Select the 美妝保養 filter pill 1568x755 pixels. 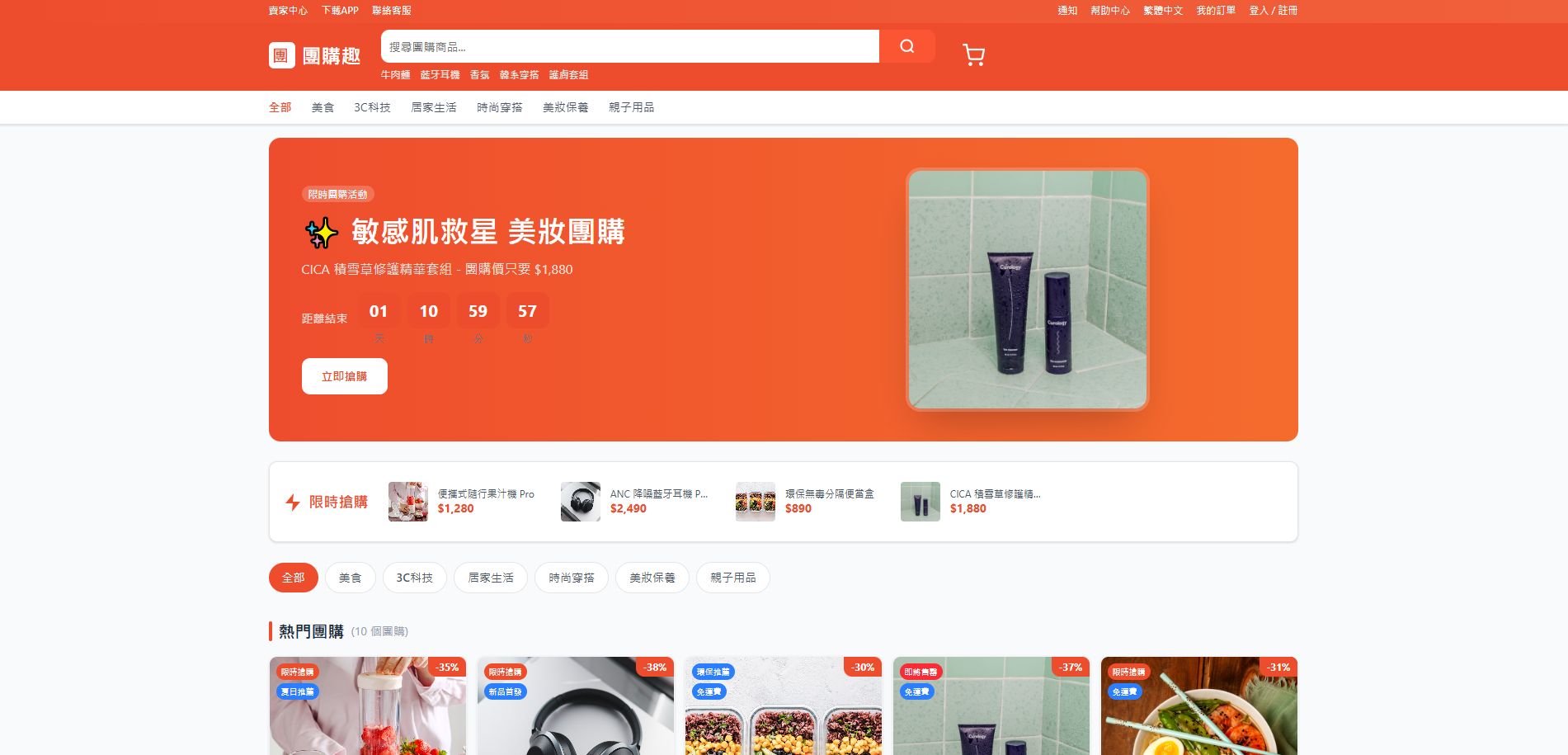[652, 578]
